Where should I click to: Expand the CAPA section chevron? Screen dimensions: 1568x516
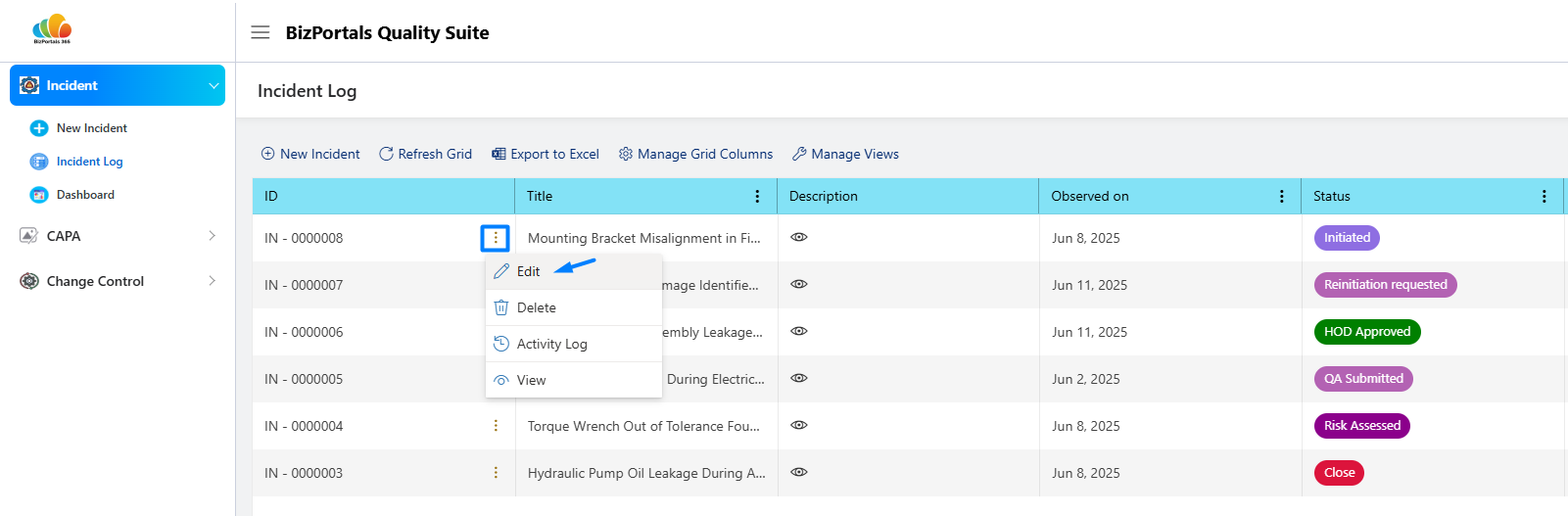[213, 236]
